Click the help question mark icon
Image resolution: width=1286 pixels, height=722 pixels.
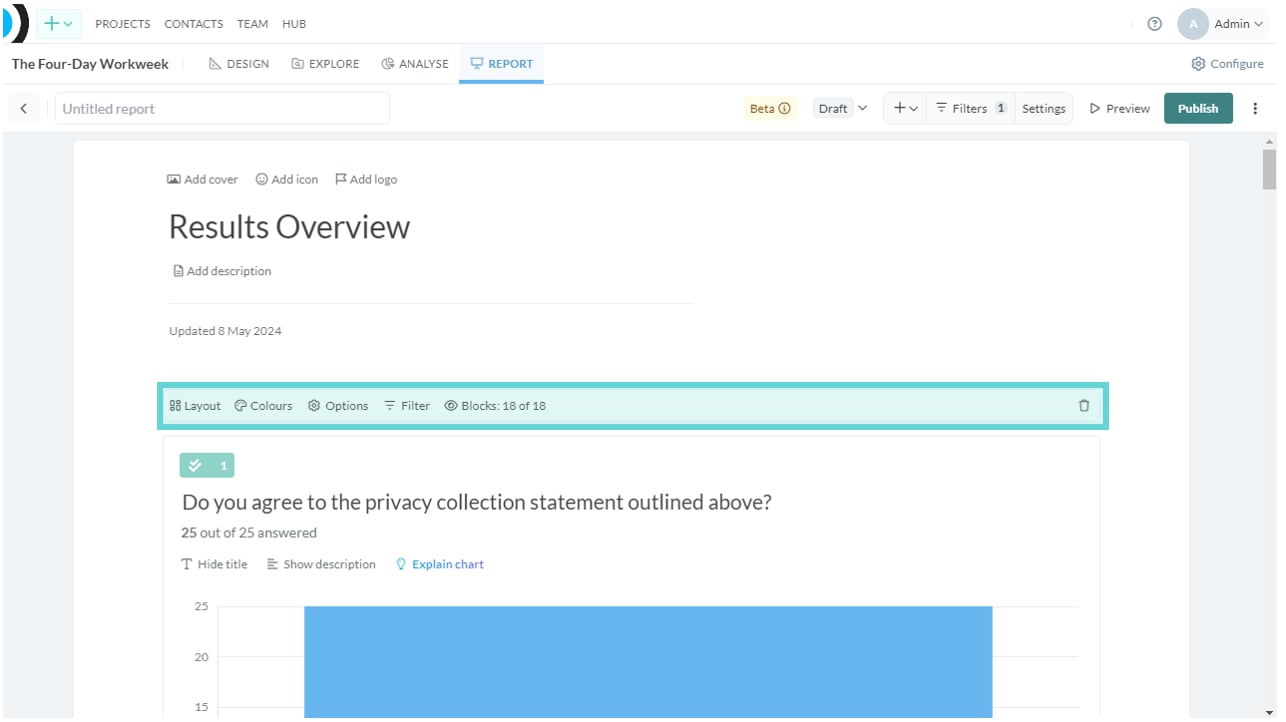tap(1155, 24)
